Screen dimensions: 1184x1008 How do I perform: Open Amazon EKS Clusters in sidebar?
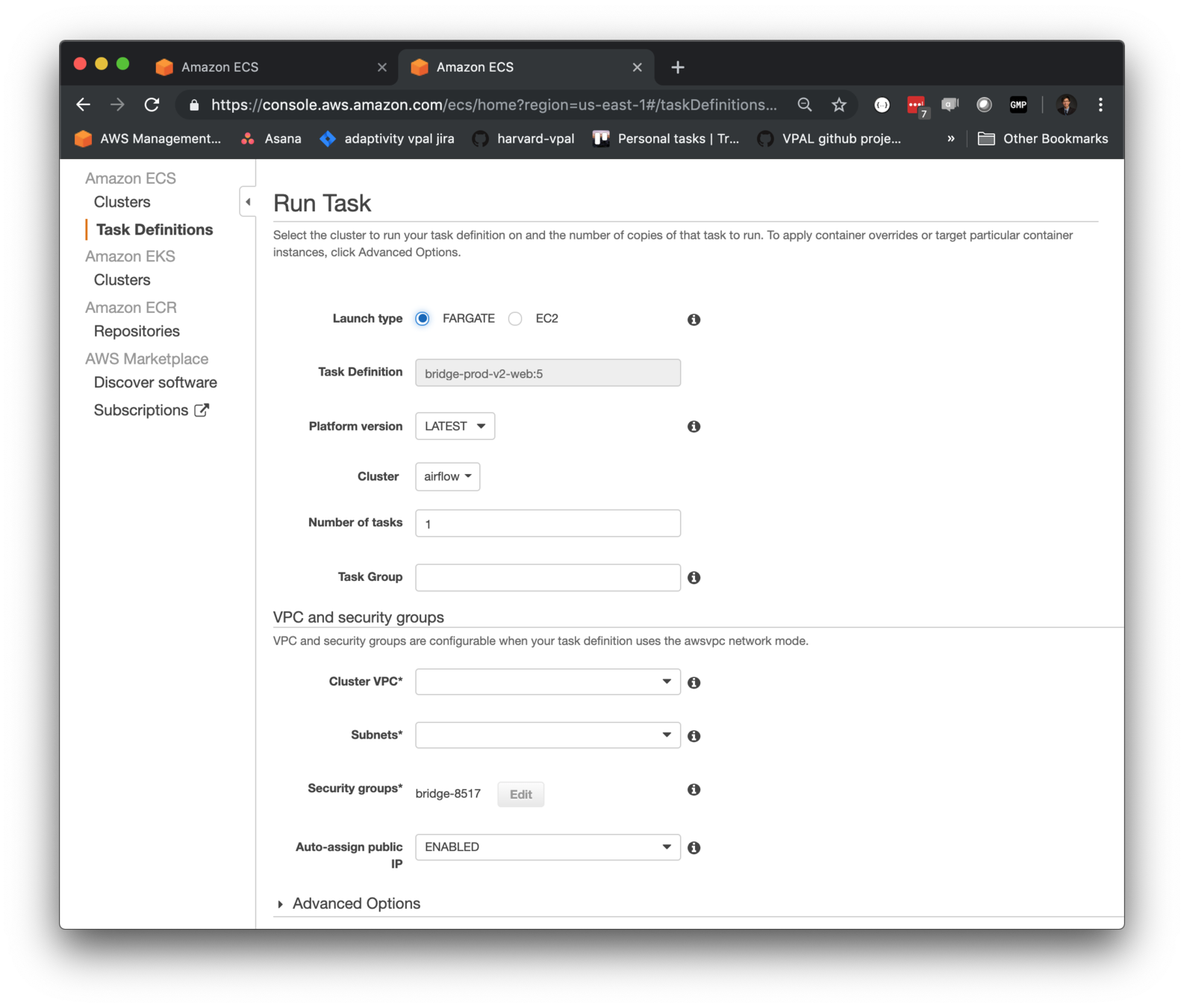(x=122, y=280)
